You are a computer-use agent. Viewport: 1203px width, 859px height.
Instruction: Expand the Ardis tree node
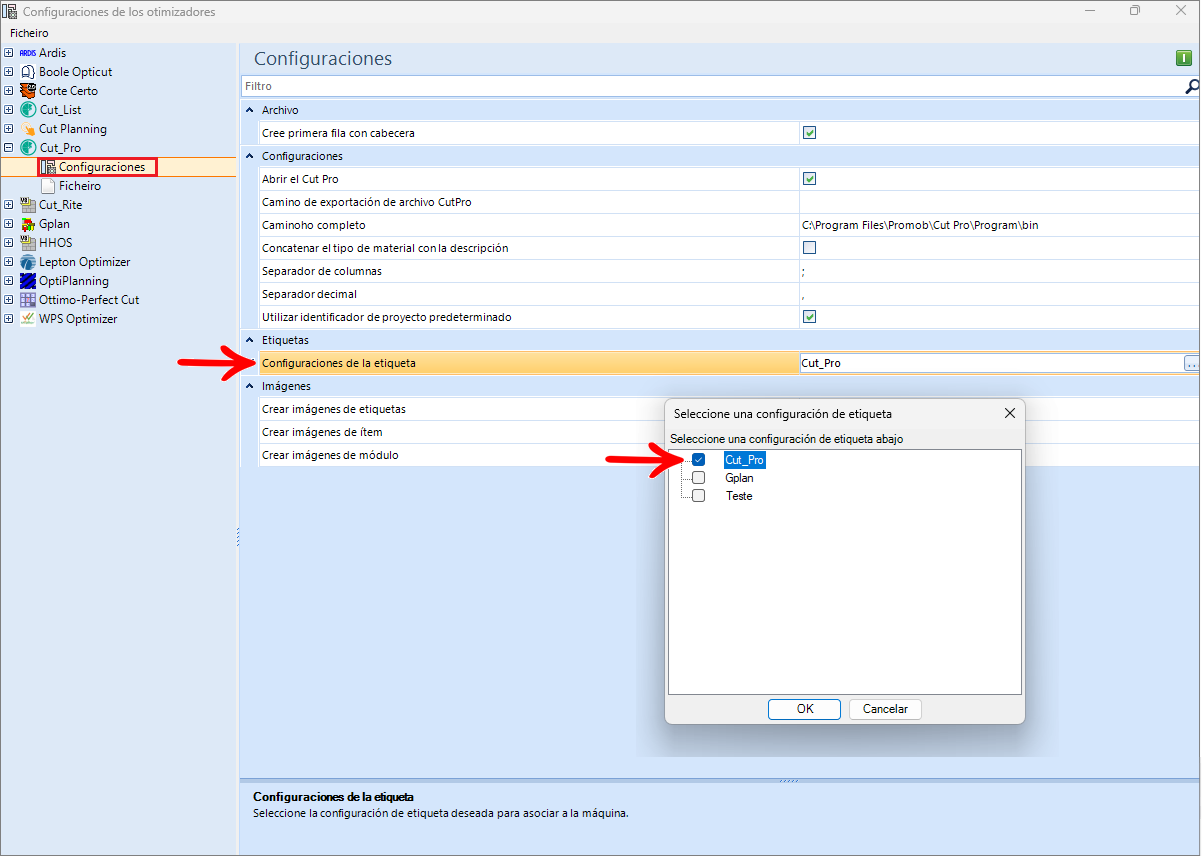click(9, 53)
